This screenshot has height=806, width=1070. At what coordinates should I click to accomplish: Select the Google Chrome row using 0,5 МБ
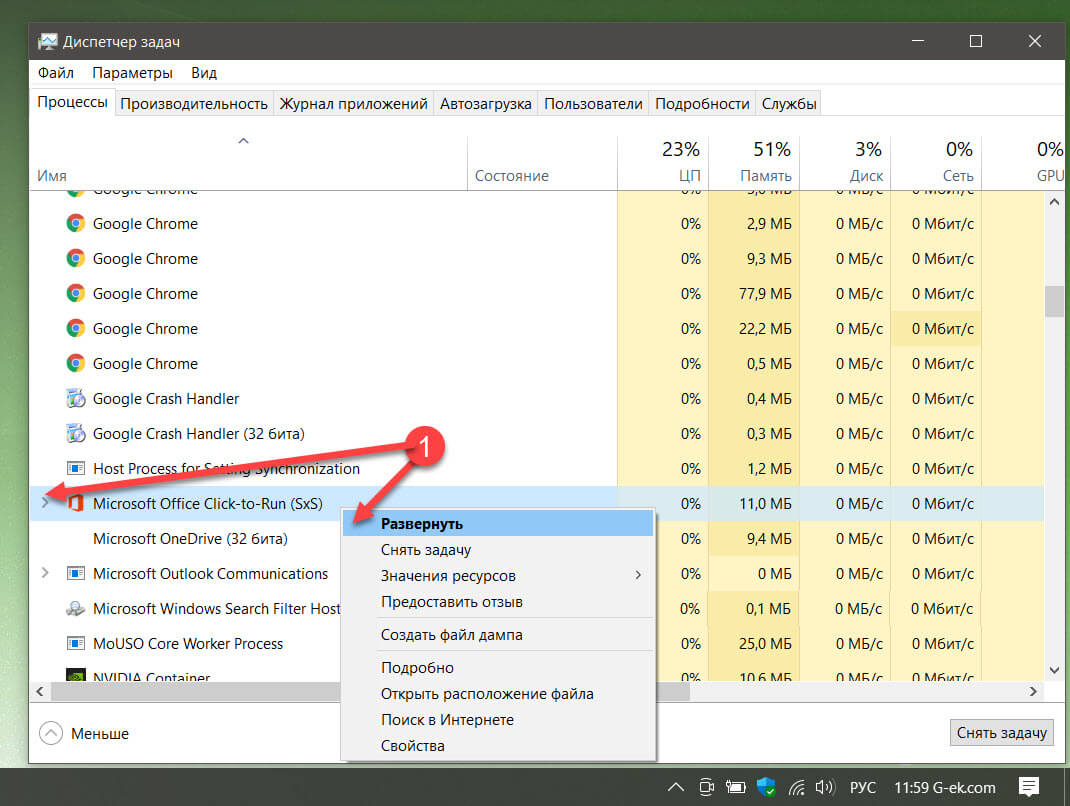(x=536, y=364)
